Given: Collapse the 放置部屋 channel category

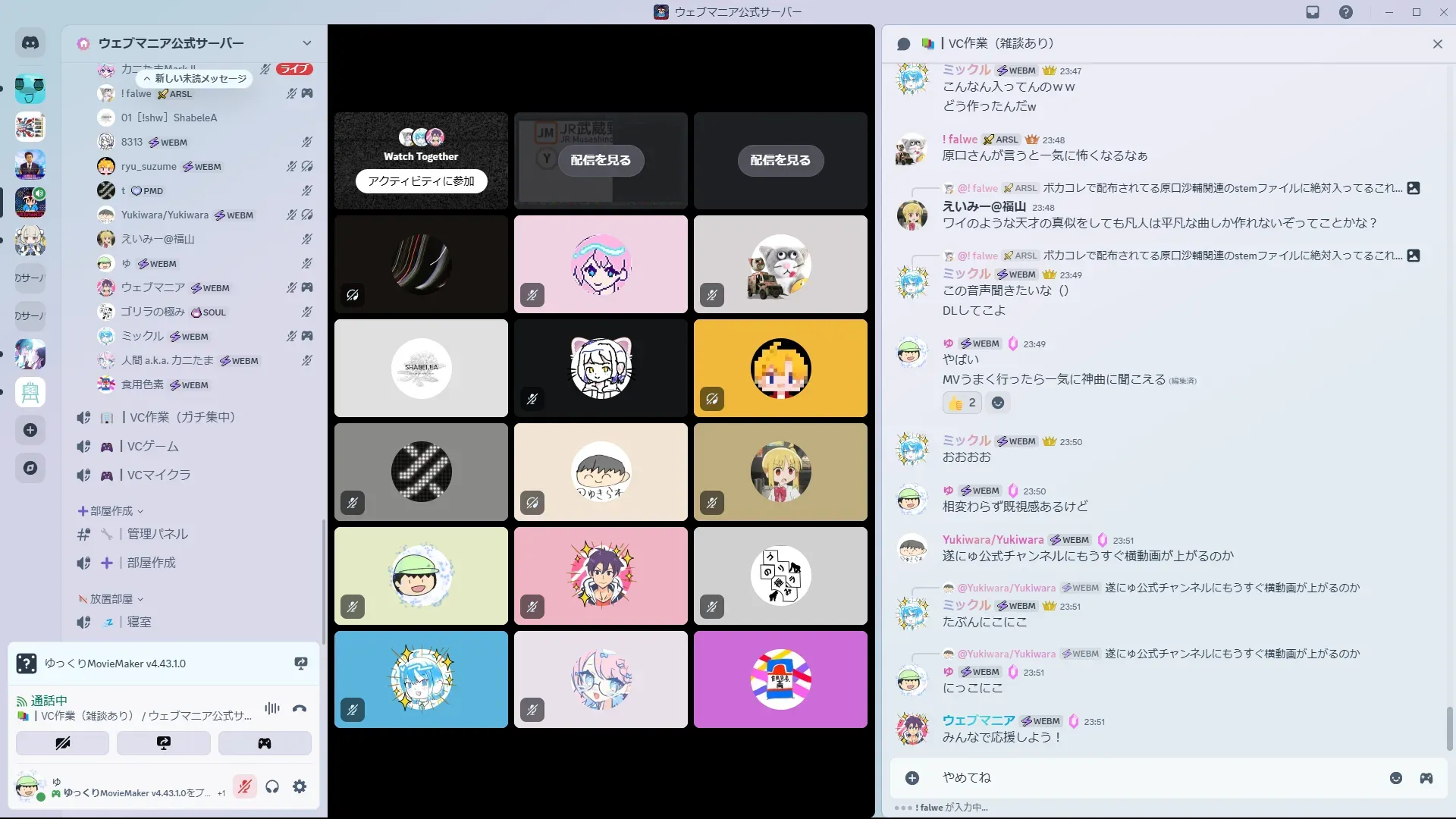Looking at the screenshot, I should 111,599.
